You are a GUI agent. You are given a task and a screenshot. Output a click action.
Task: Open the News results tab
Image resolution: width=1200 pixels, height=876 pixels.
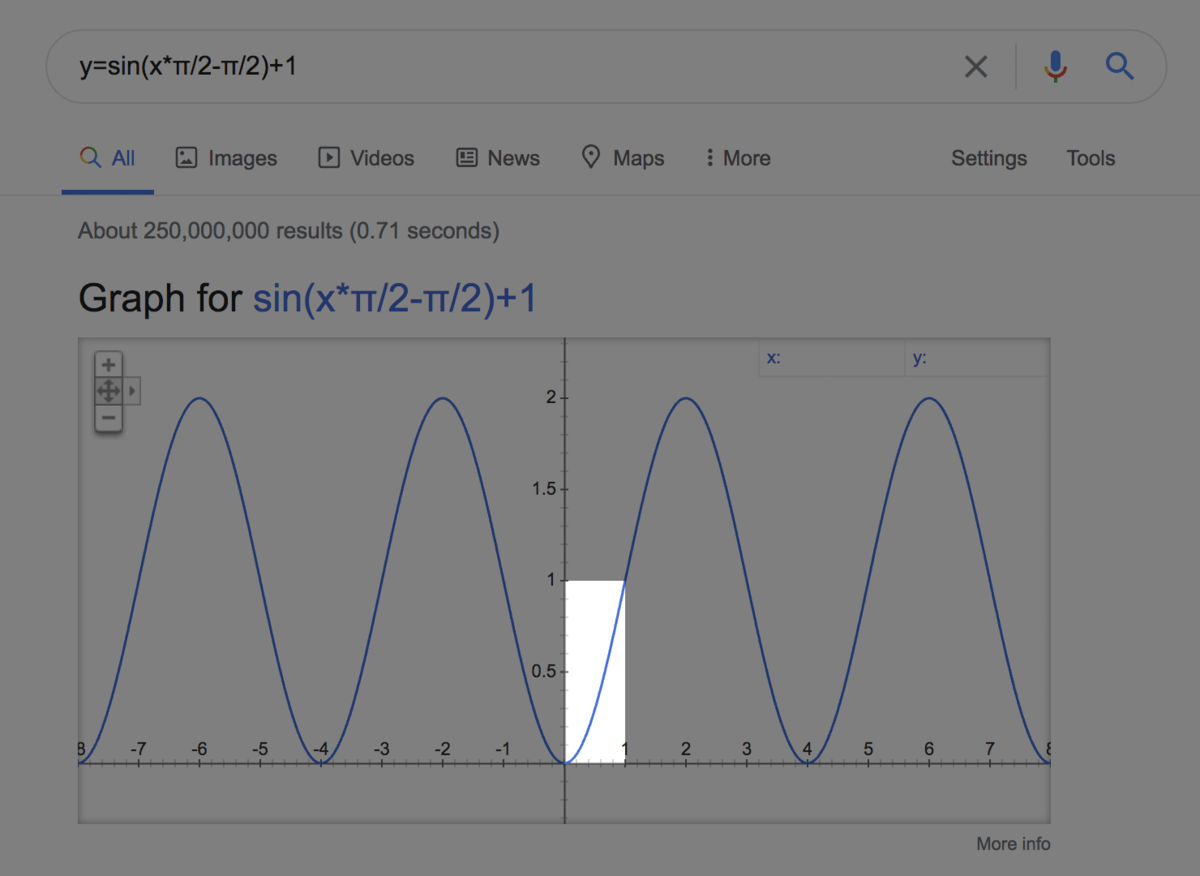498,158
